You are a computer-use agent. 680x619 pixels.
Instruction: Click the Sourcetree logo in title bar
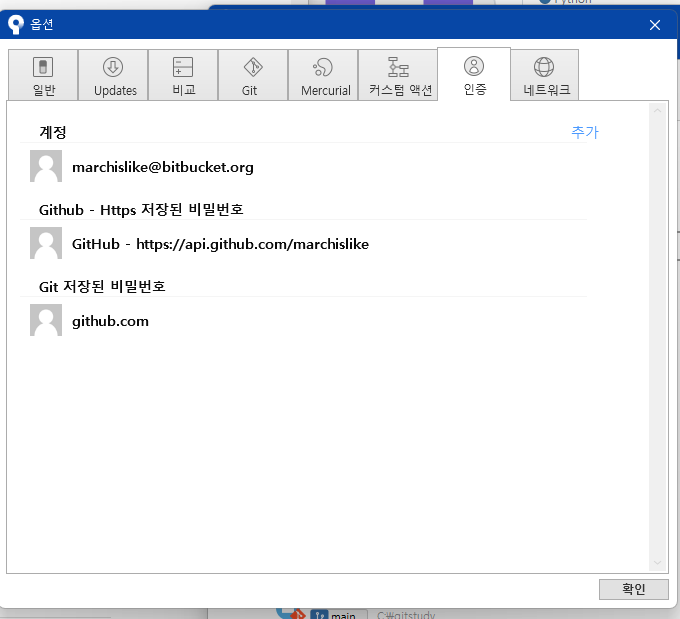16,24
